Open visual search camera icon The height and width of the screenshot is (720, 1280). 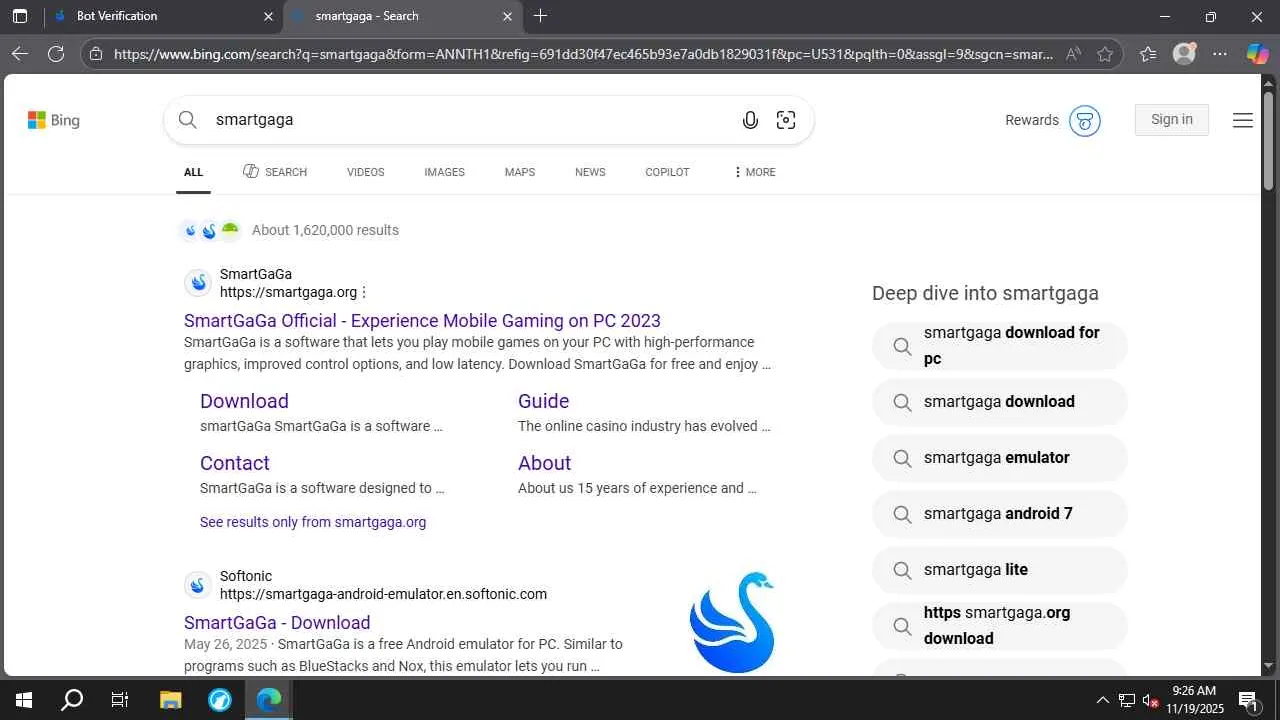[x=786, y=120]
